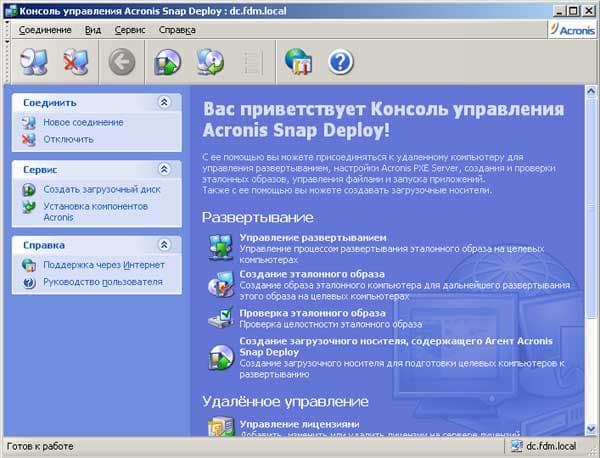Open the Сервис menu in menu bar

[x=130, y=30]
